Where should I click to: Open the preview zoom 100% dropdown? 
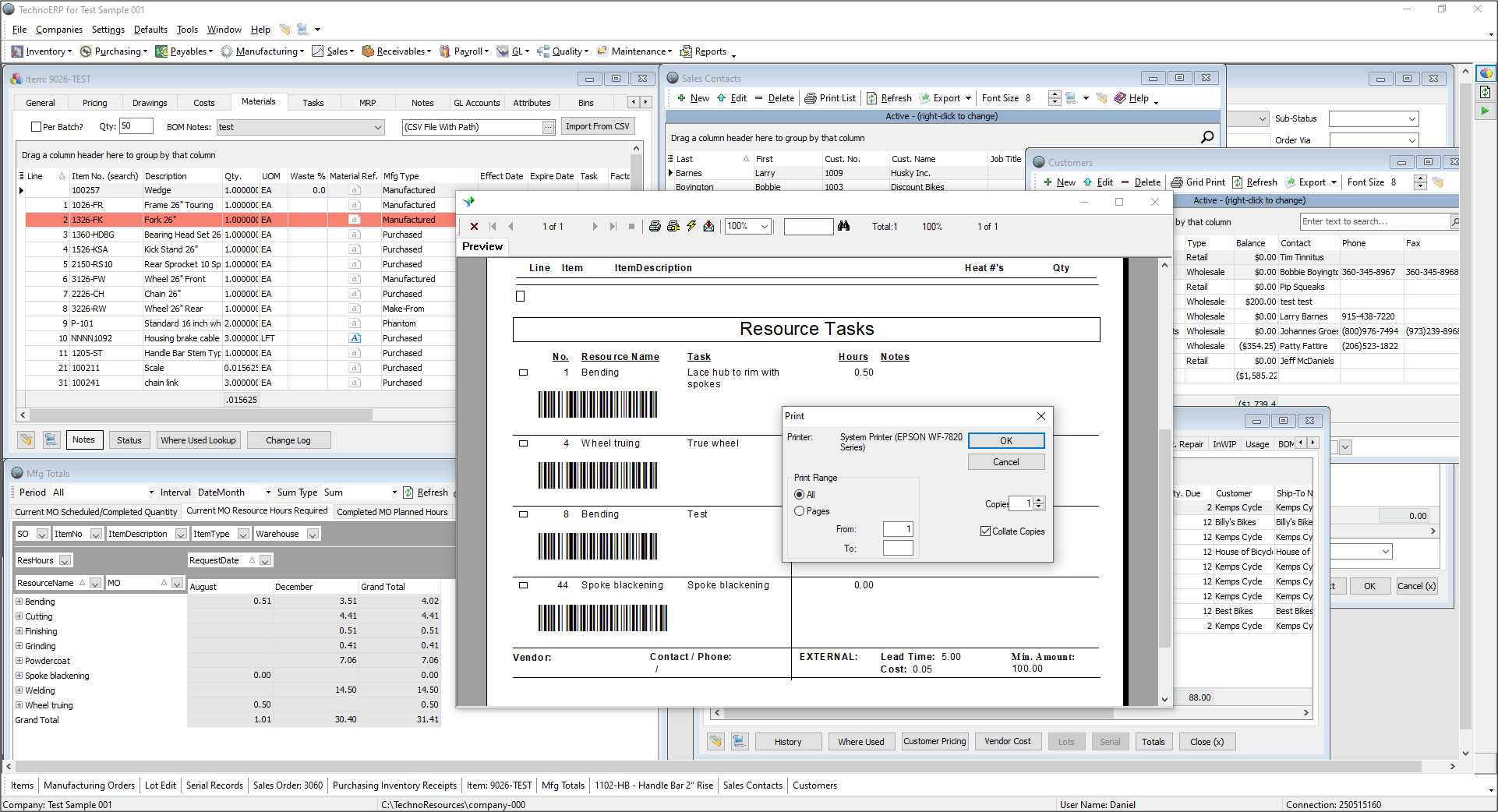click(765, 227)
